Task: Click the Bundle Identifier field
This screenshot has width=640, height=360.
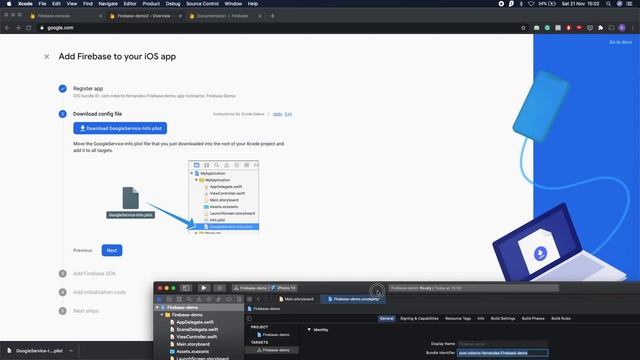Action: [x=502, y=353]
